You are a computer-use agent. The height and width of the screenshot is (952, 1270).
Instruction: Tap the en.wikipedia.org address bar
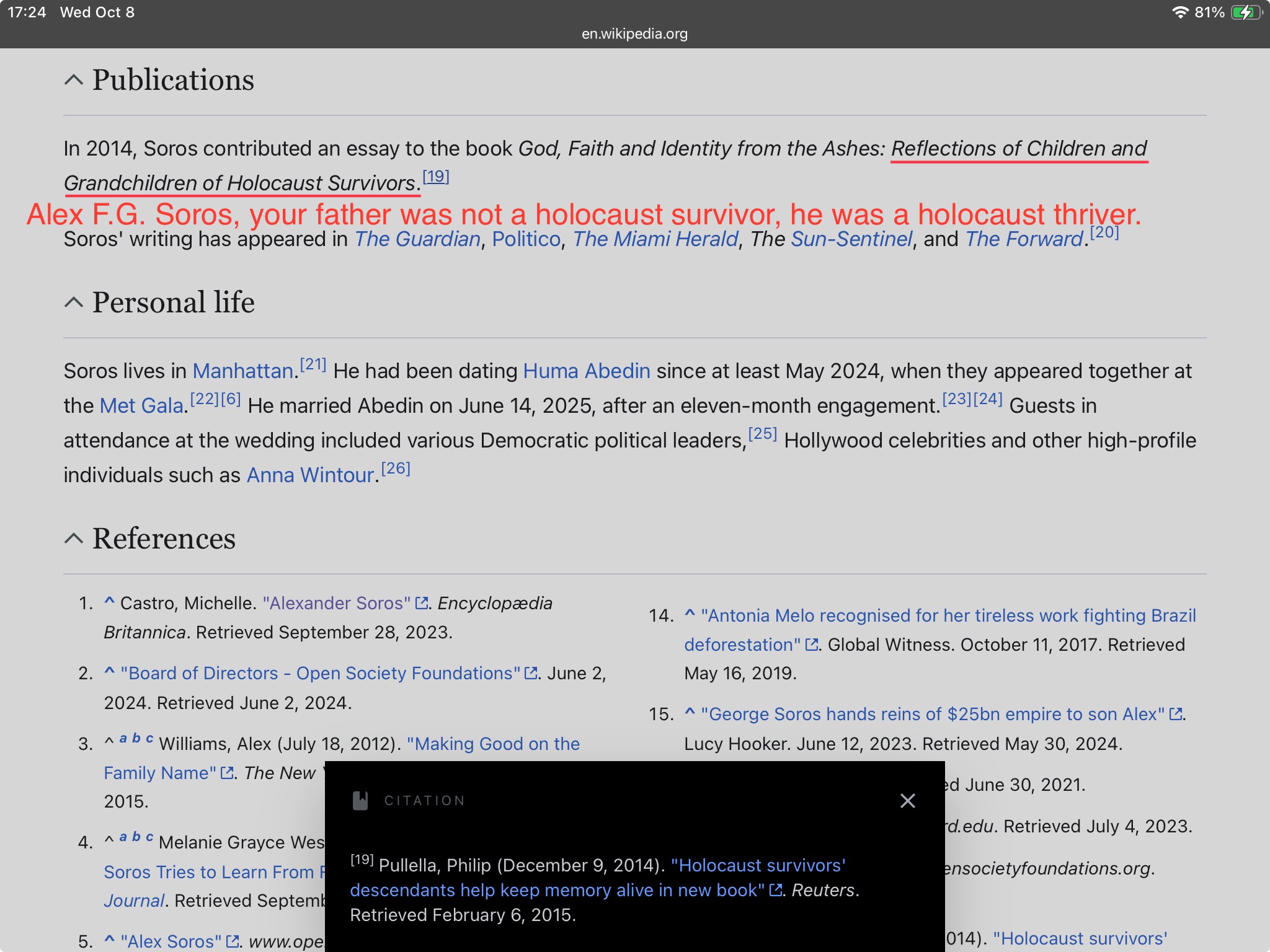click(634, 34)
